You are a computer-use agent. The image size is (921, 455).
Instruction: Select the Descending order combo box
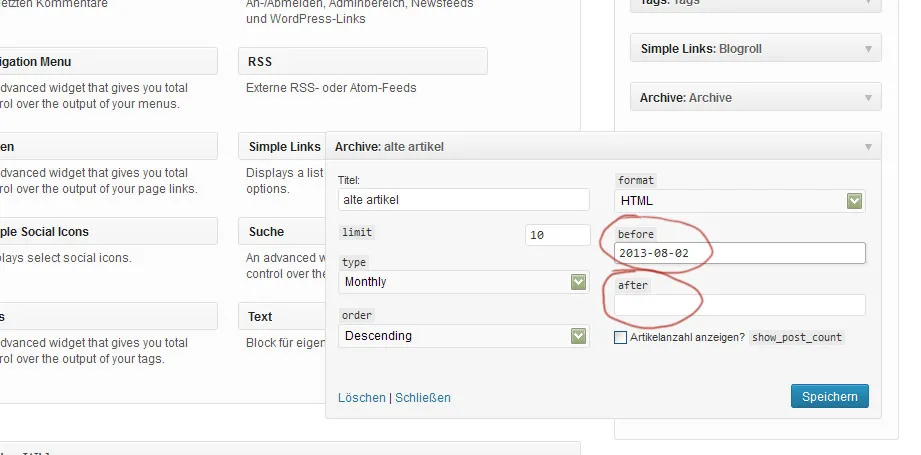point(464,336)
